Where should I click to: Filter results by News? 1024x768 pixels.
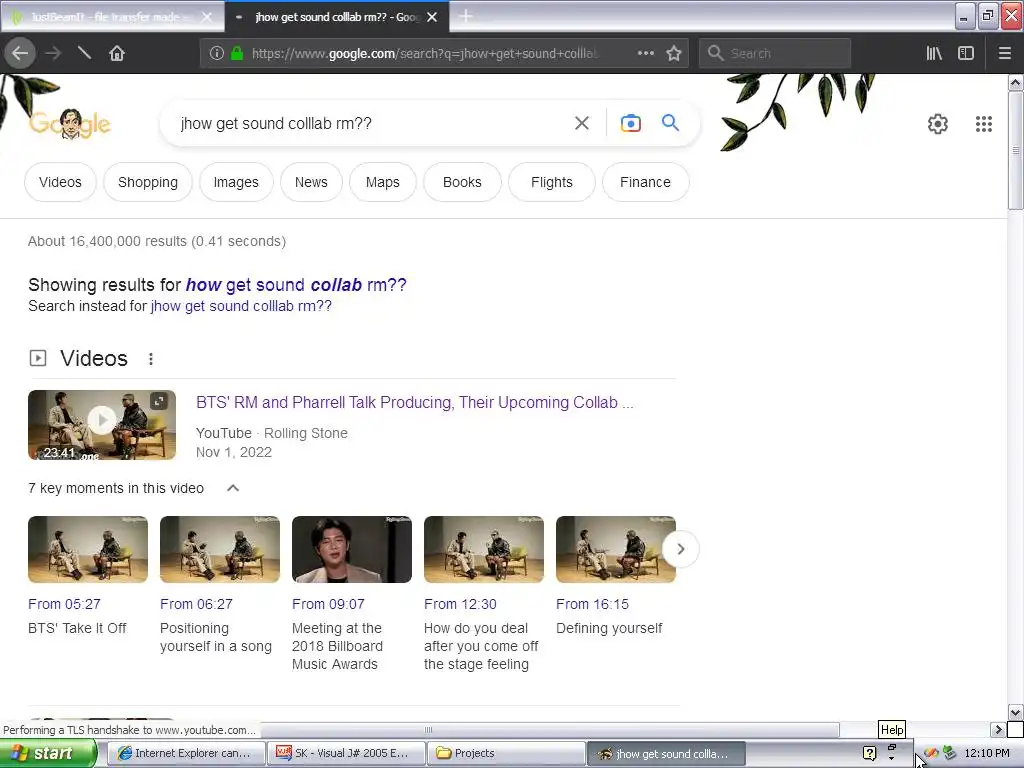tap(311, 182)
